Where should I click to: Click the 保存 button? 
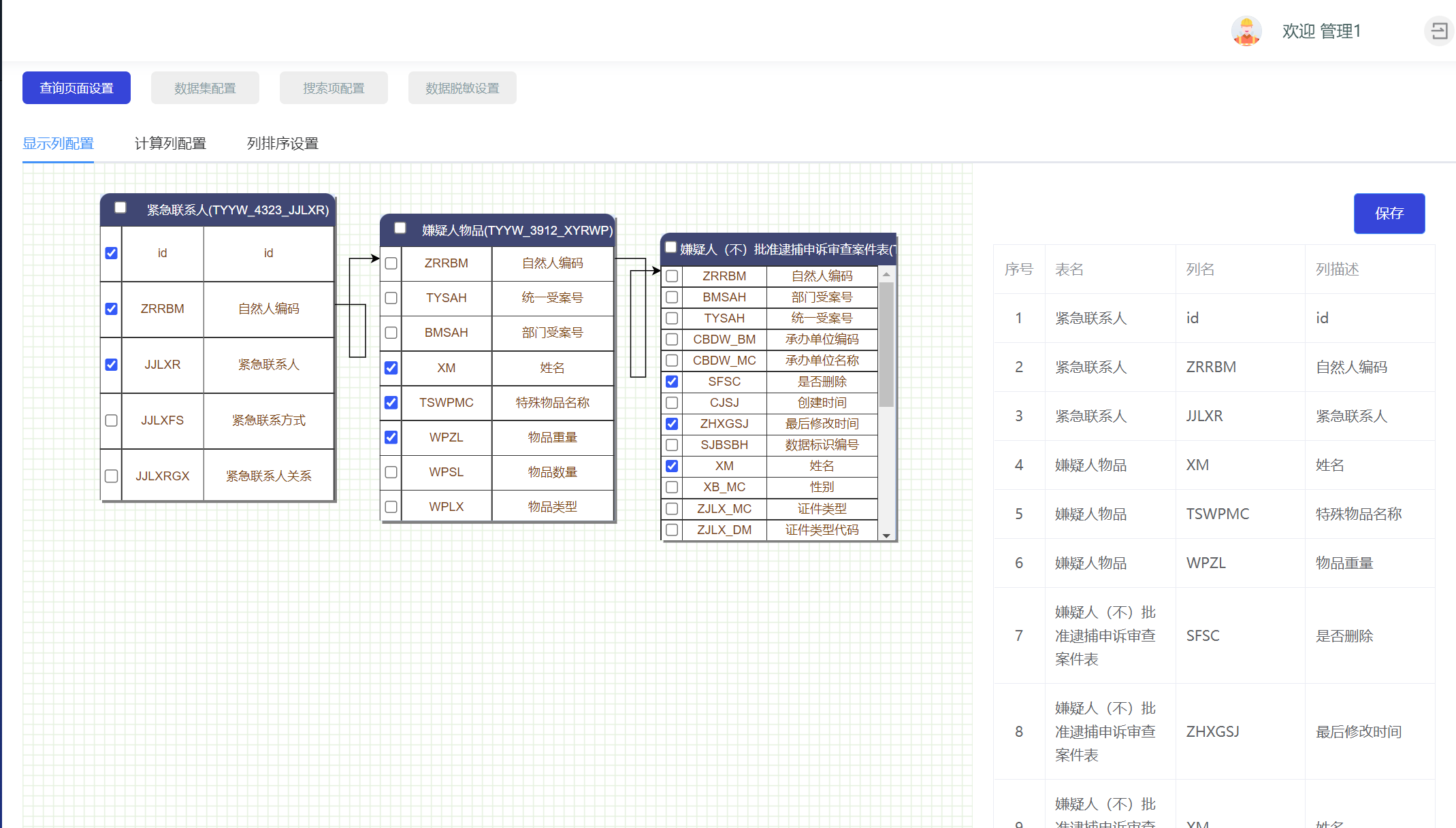point(1389,214)
